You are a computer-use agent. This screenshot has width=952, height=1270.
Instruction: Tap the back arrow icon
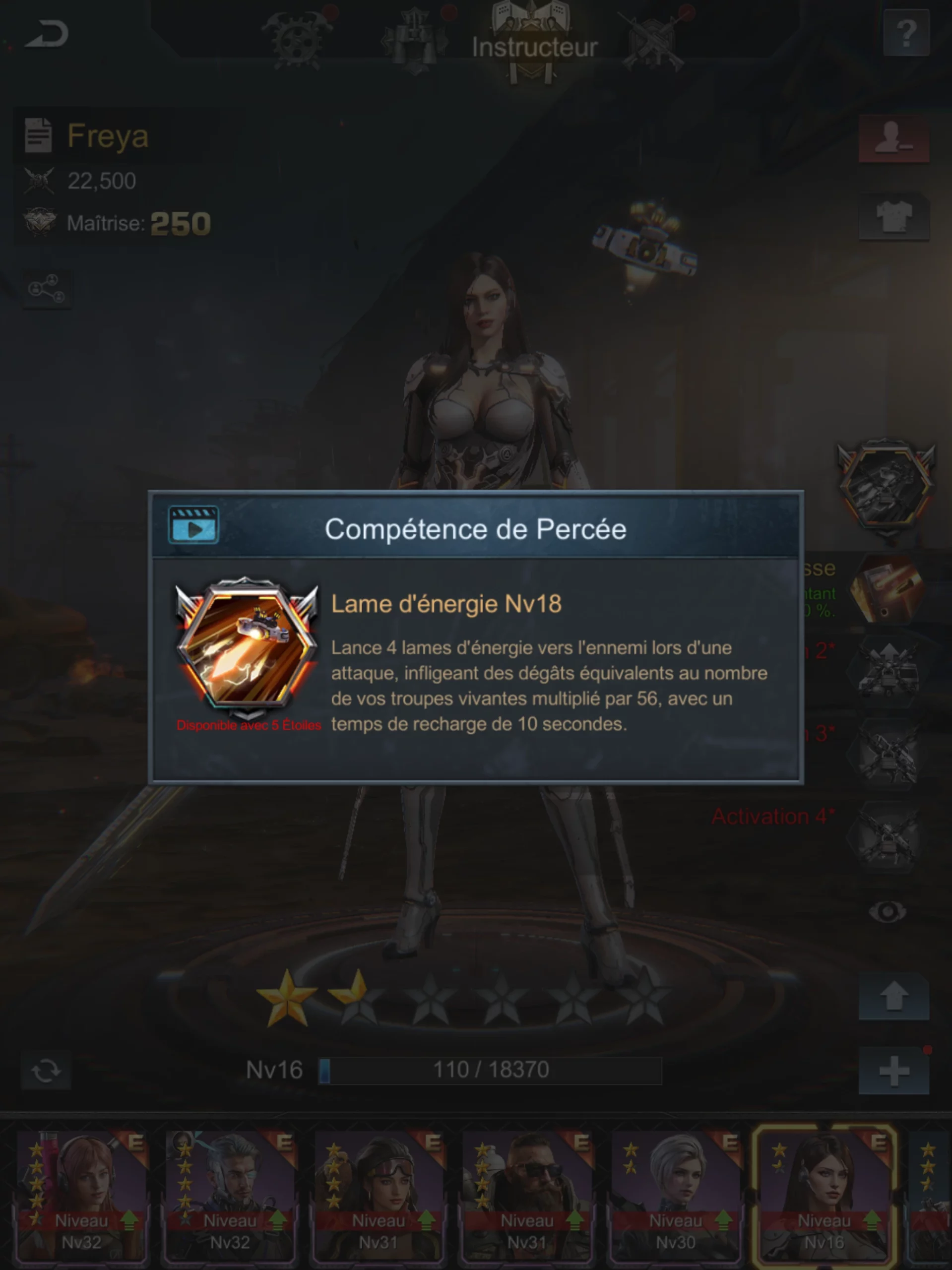click(x=47, y=34)
